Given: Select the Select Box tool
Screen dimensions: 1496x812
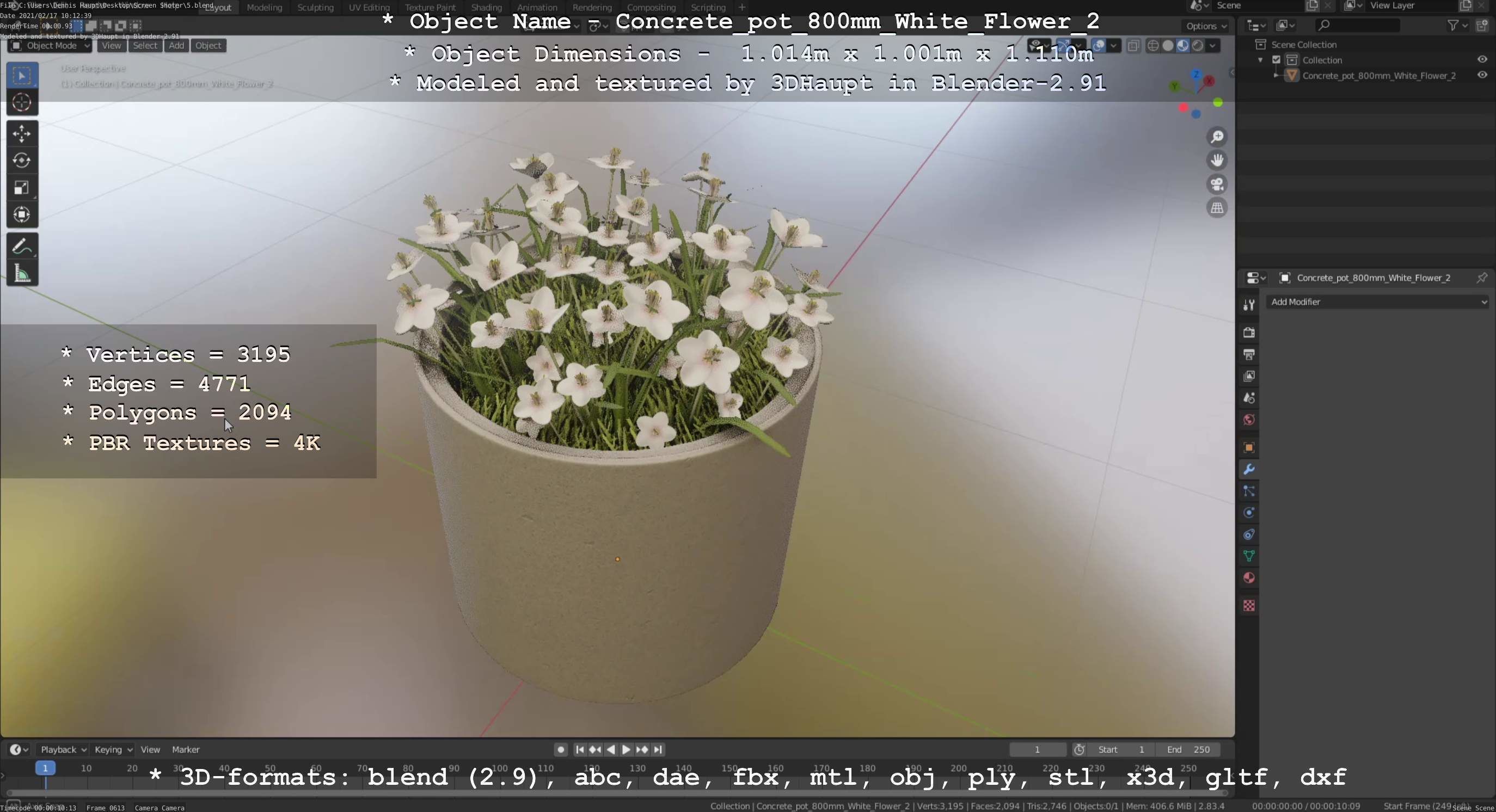Looking at the screenshot, I should pos(22,76).
